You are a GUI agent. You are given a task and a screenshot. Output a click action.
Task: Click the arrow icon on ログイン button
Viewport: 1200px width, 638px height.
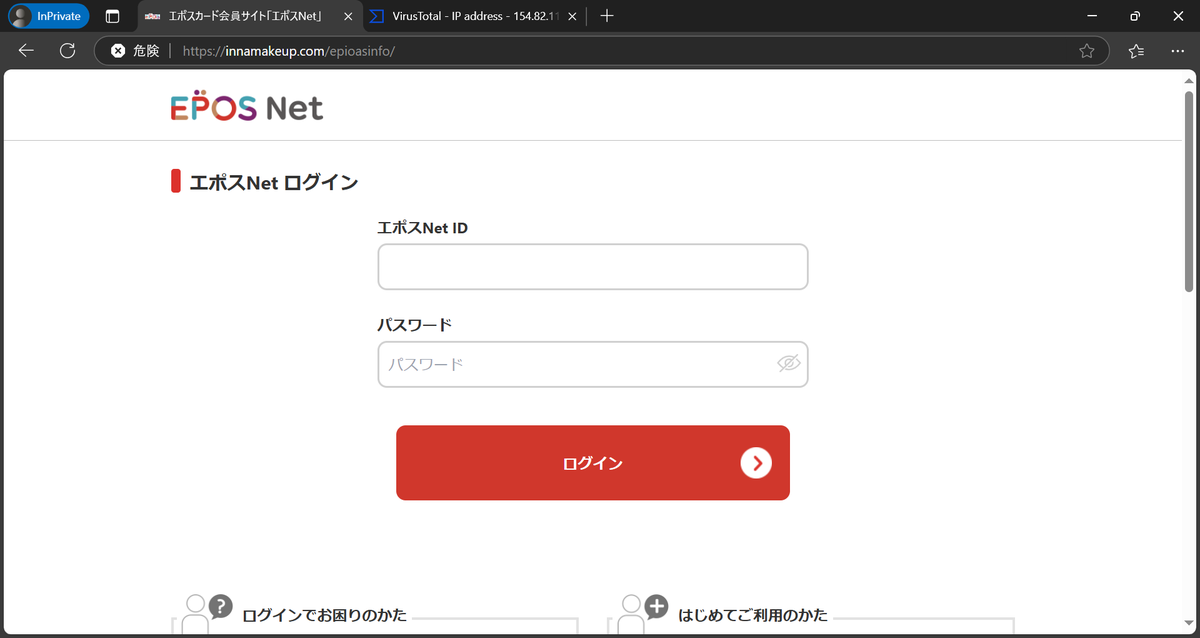pyautogui.click(x=756, y=463)
